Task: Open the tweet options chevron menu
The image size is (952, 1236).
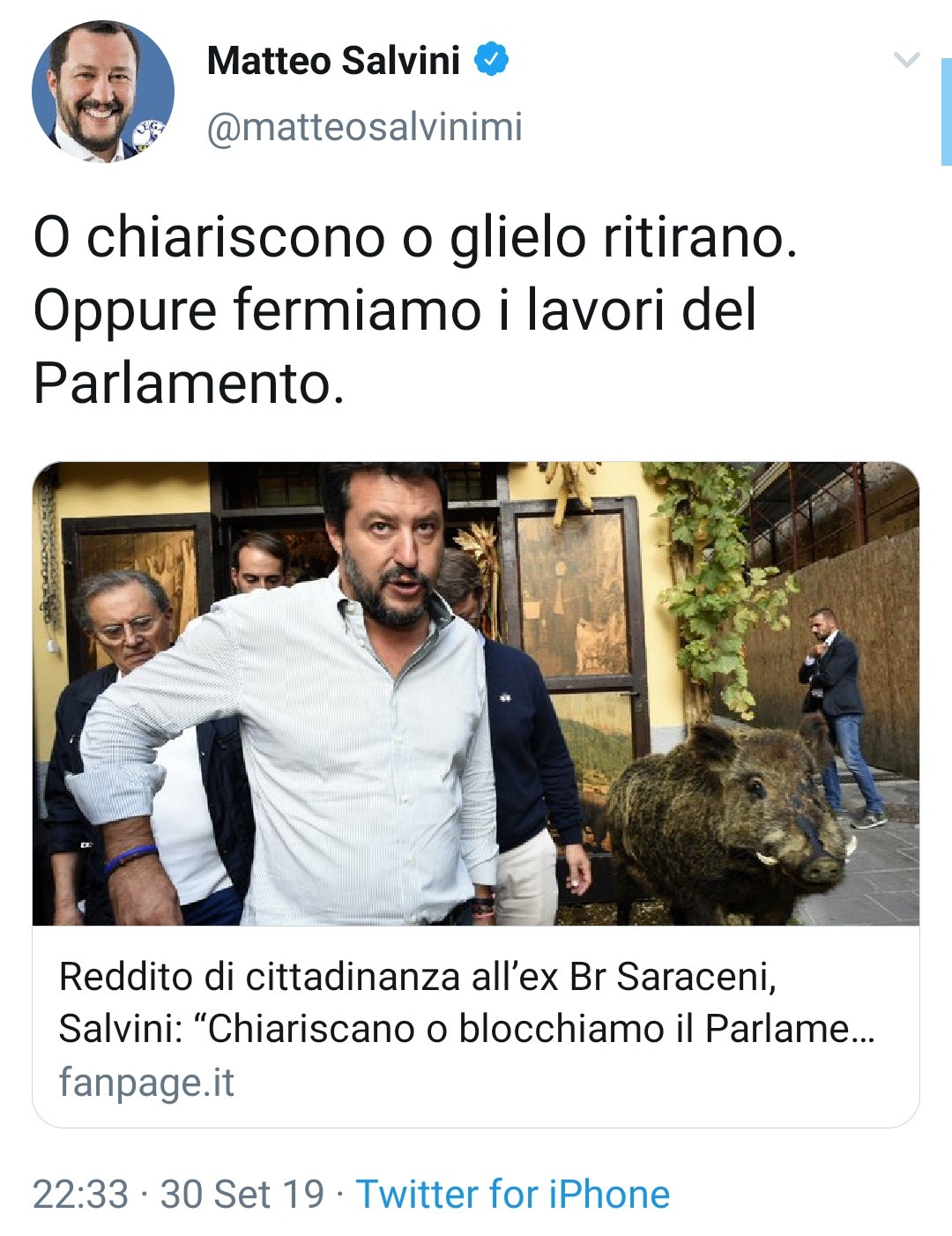Action: pos(906,60)
